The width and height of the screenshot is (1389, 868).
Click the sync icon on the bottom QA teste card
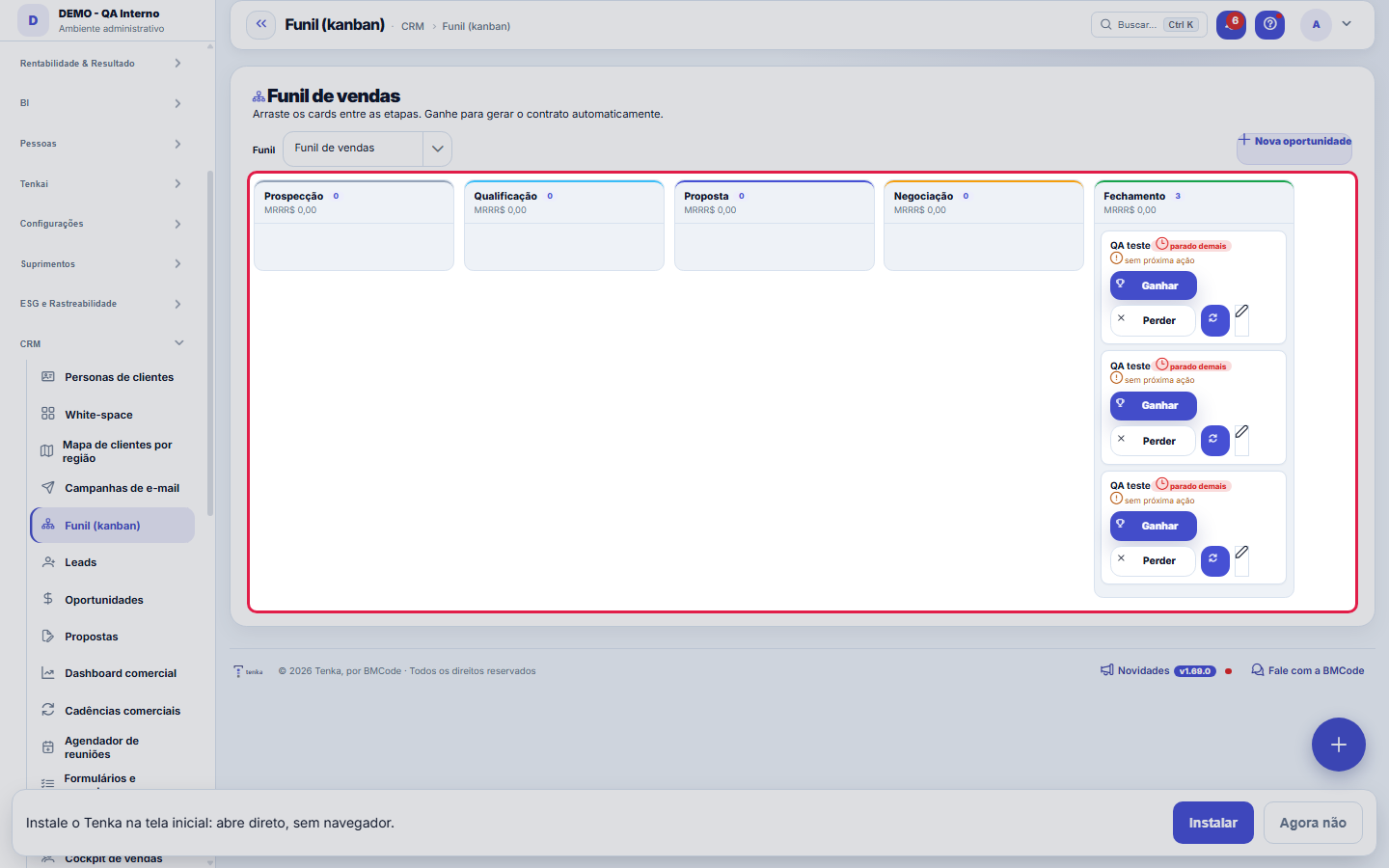tap(1214, 560)
